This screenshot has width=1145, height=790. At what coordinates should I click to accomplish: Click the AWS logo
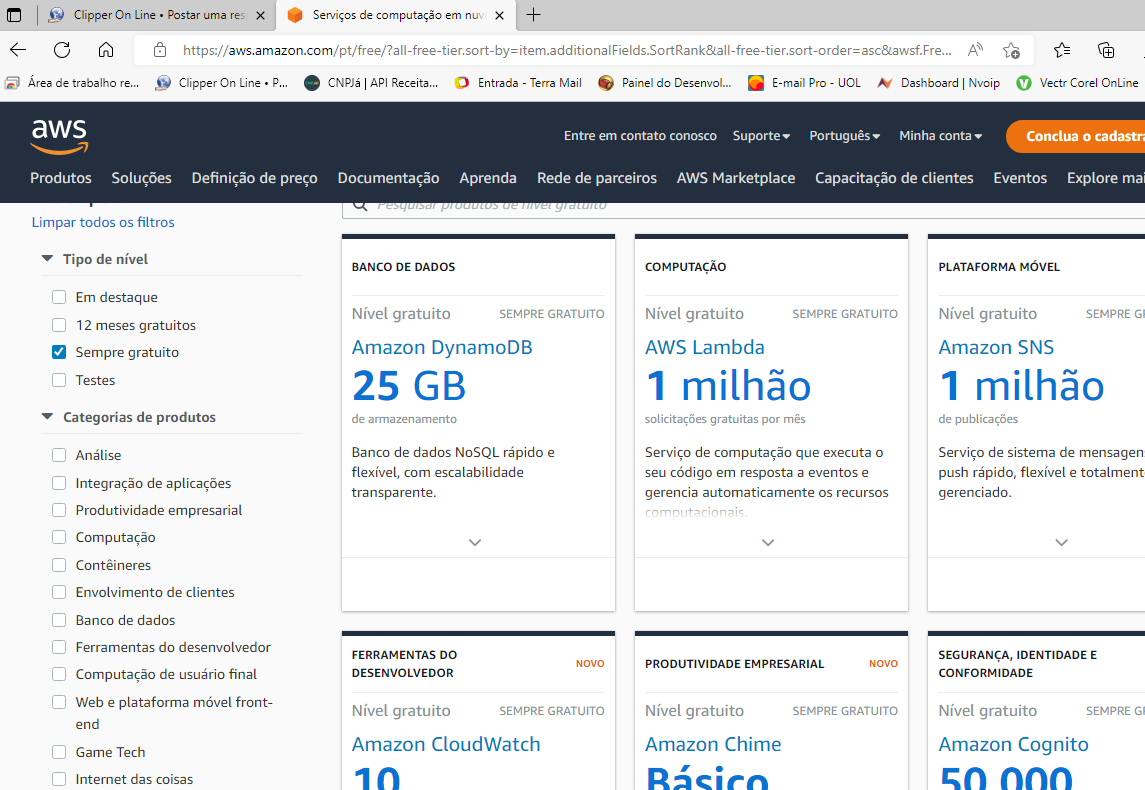pyautogui.click(x=59, y=137)
